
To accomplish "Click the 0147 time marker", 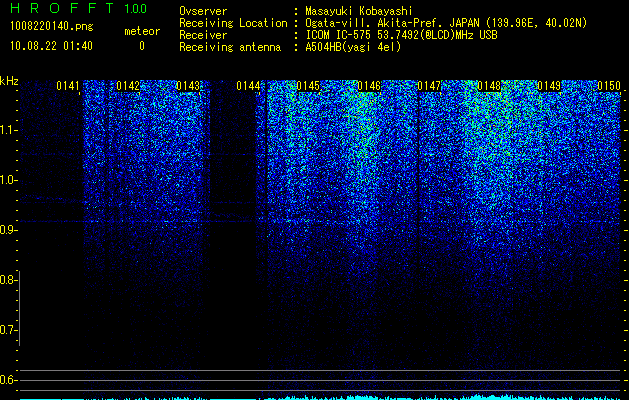I will point(429,86).
